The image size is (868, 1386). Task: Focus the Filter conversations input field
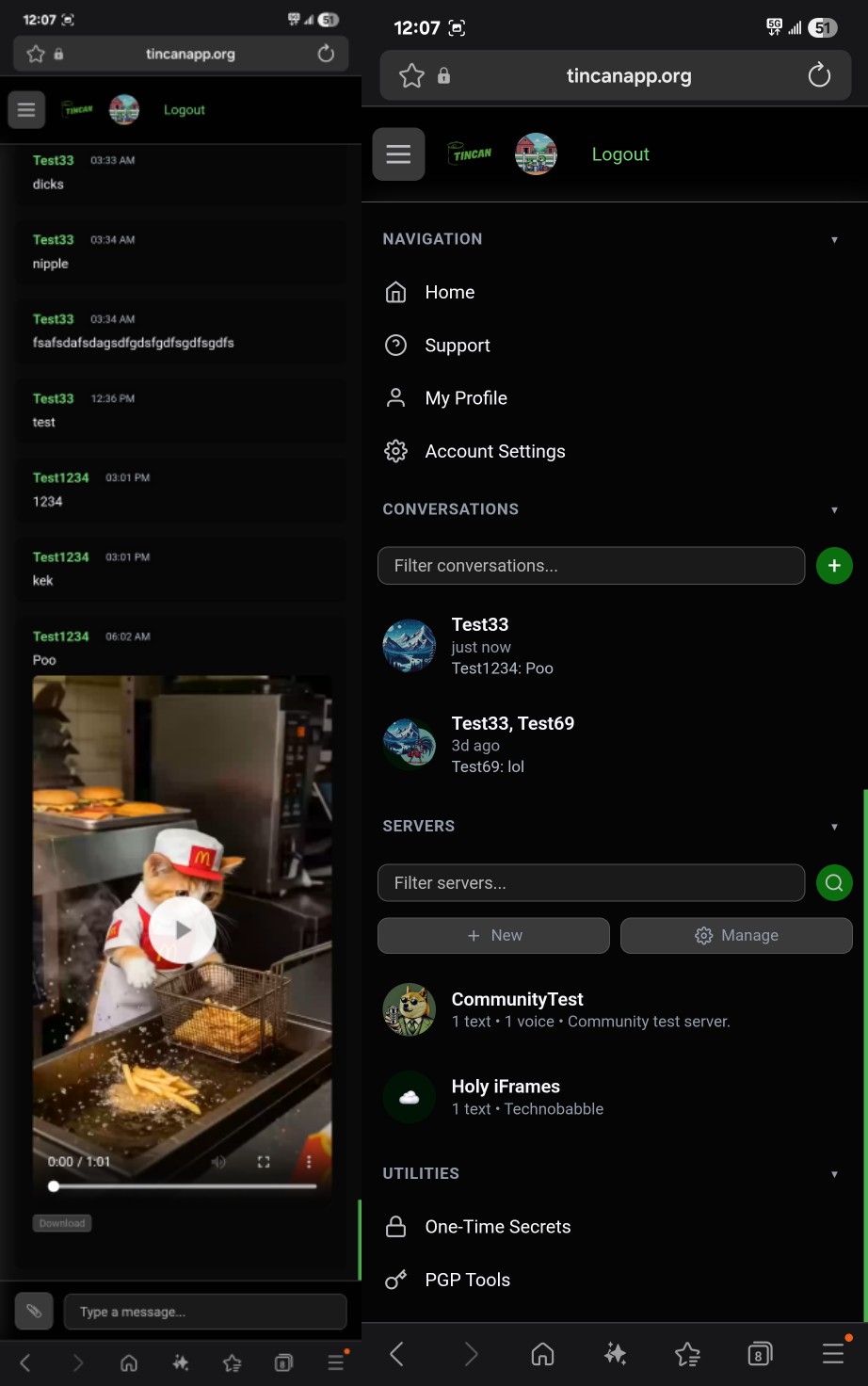(x=591, y=566)
